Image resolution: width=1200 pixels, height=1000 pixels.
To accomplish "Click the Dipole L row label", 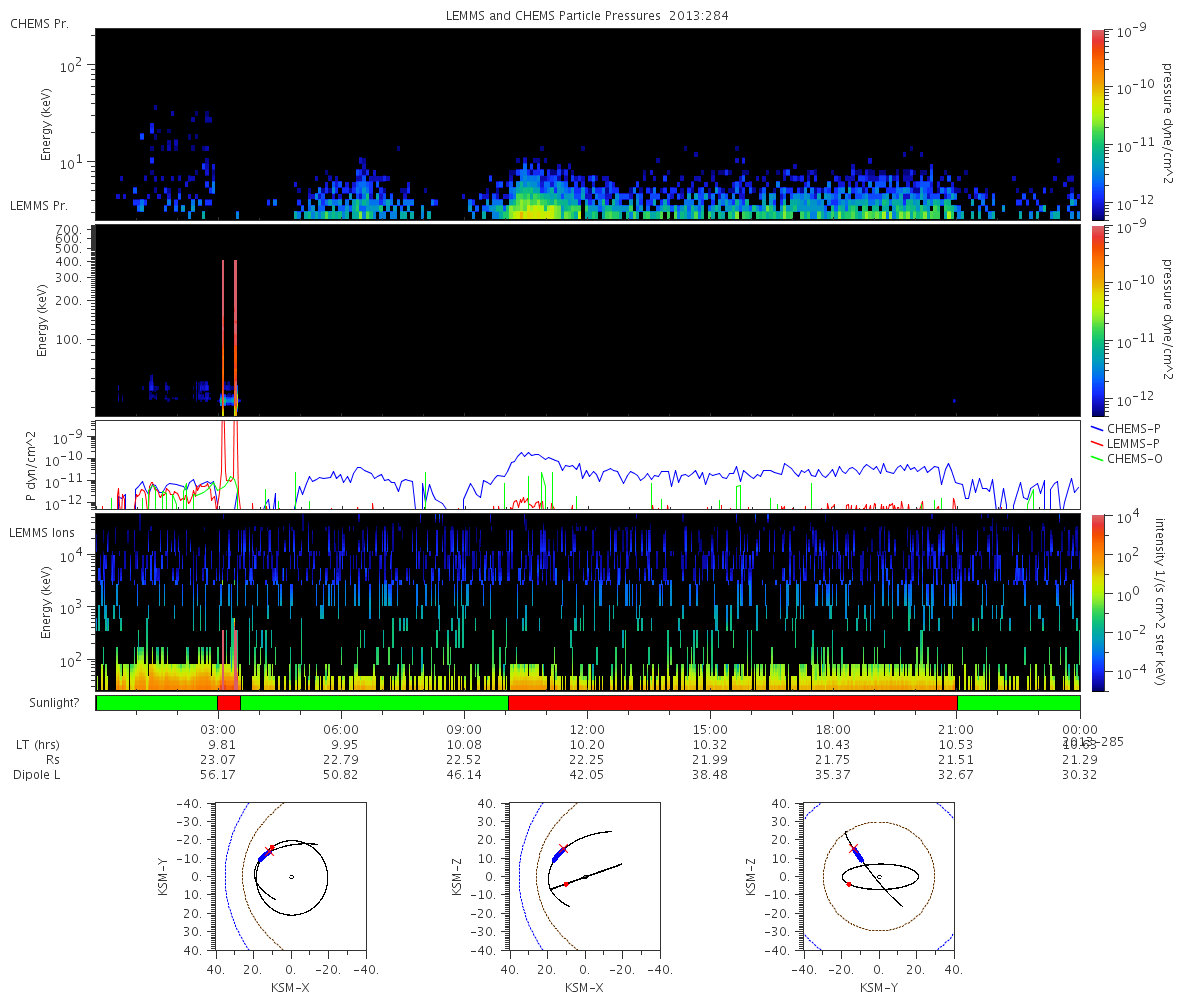I will pyautogui.click(x=41, y=775).
